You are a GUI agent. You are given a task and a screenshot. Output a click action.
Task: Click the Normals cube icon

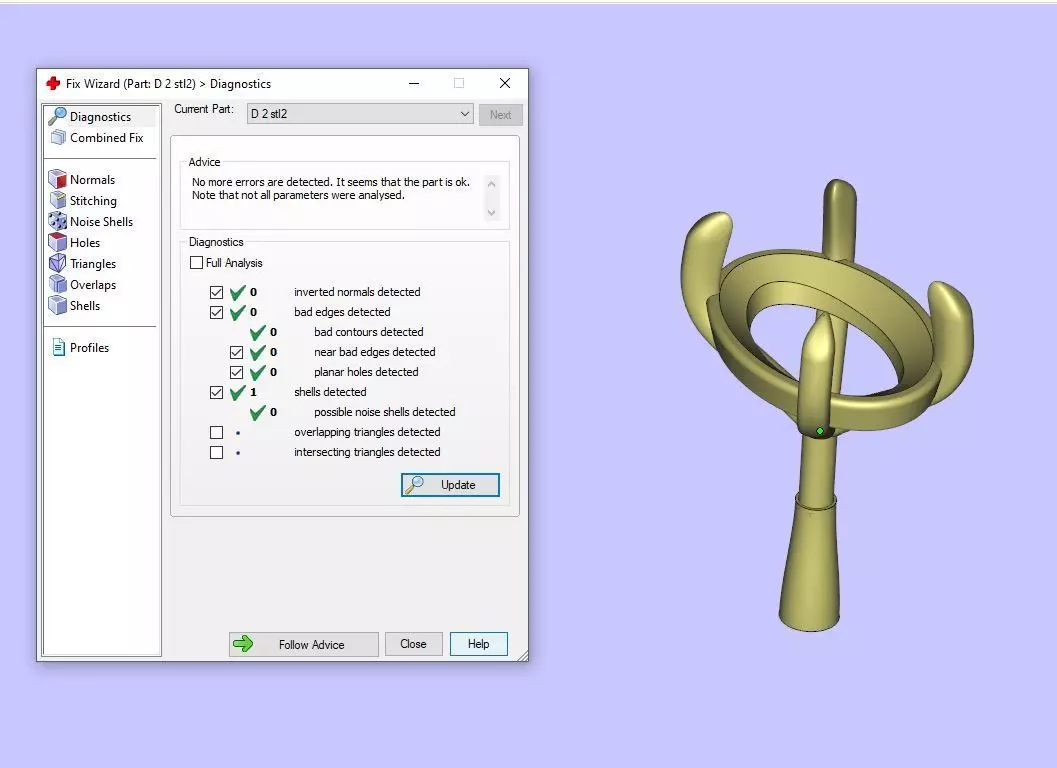pos(58,179)
